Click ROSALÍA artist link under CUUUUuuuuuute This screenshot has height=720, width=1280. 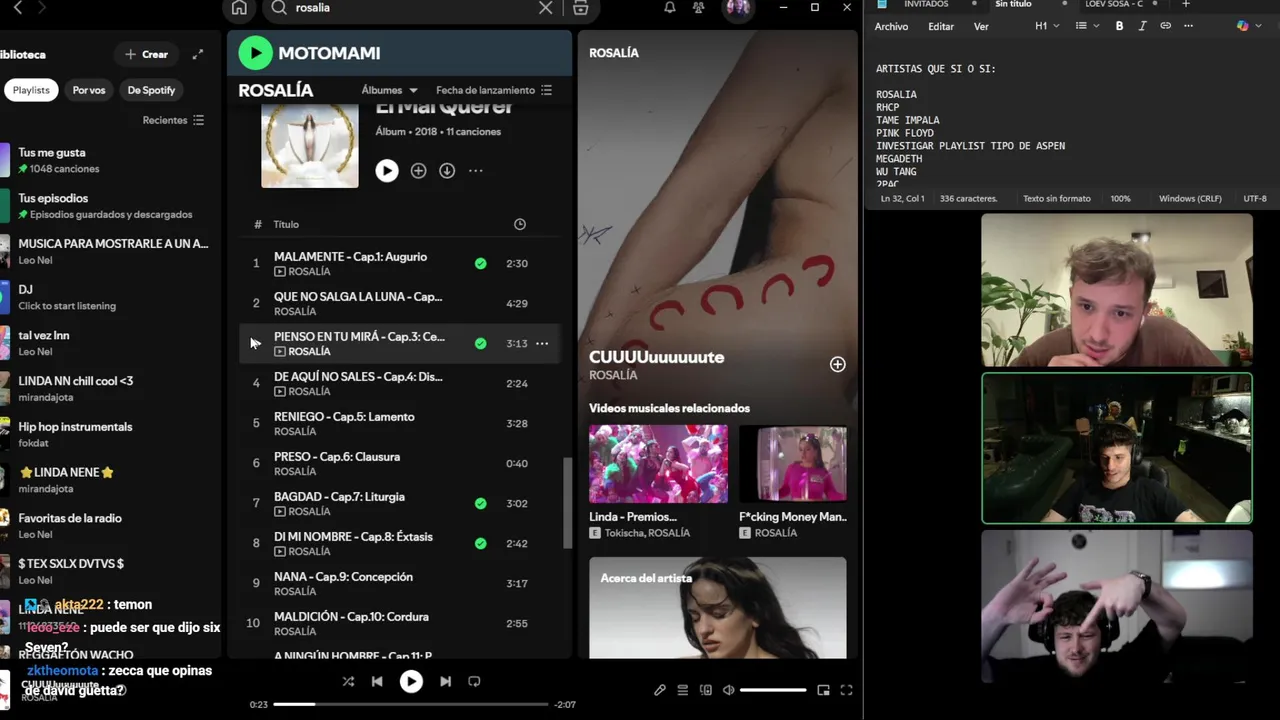click(x=613, y=375)
